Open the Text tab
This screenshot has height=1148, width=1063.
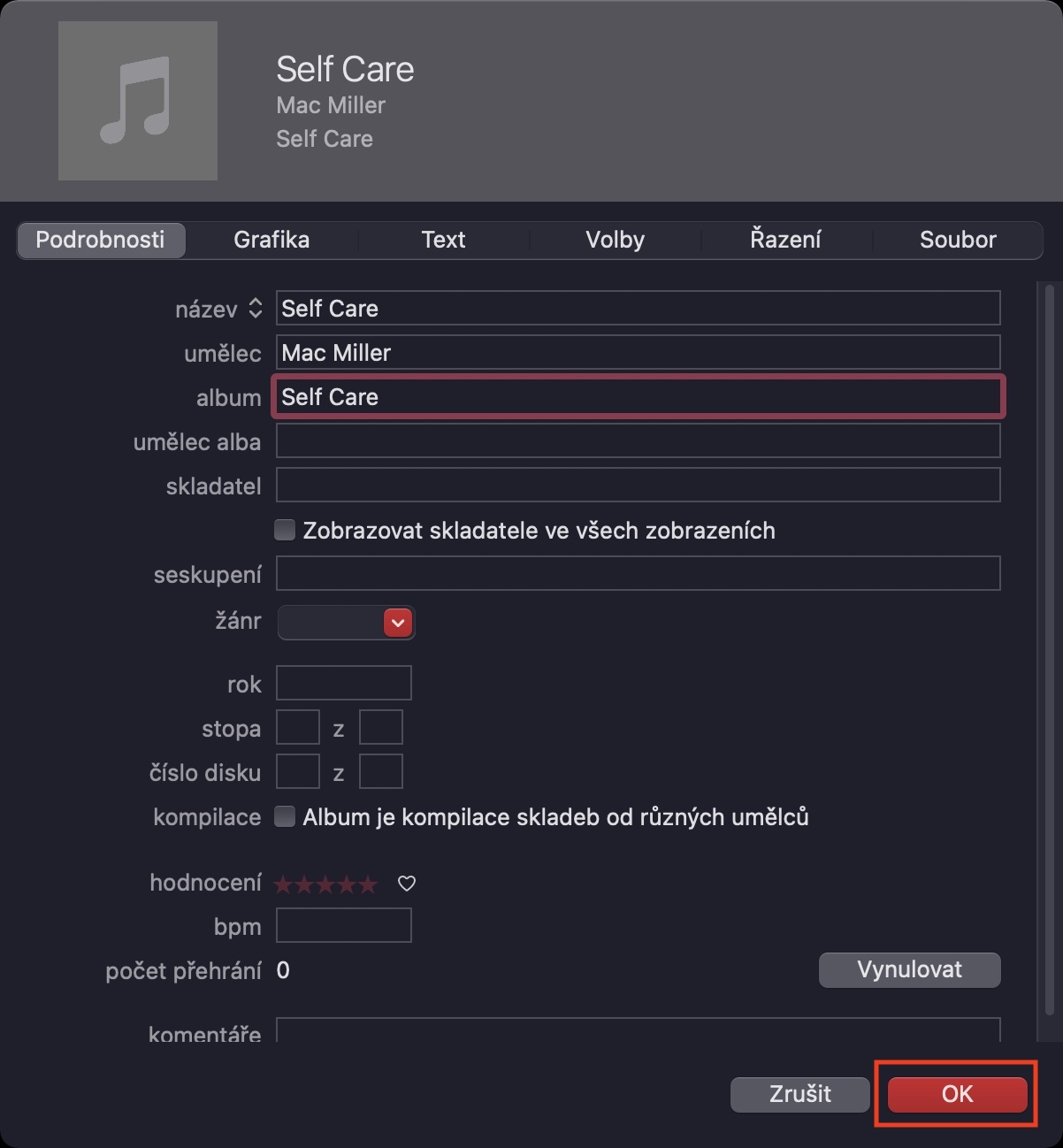pos(443,240)
